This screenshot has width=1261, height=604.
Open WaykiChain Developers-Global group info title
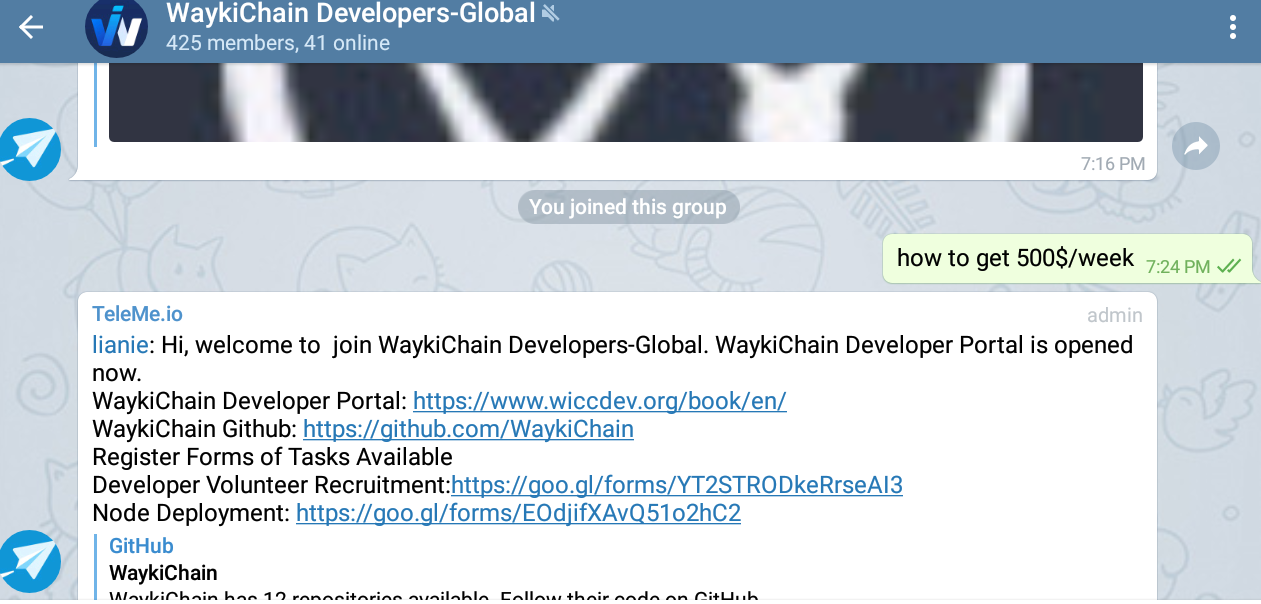(350, 14)
